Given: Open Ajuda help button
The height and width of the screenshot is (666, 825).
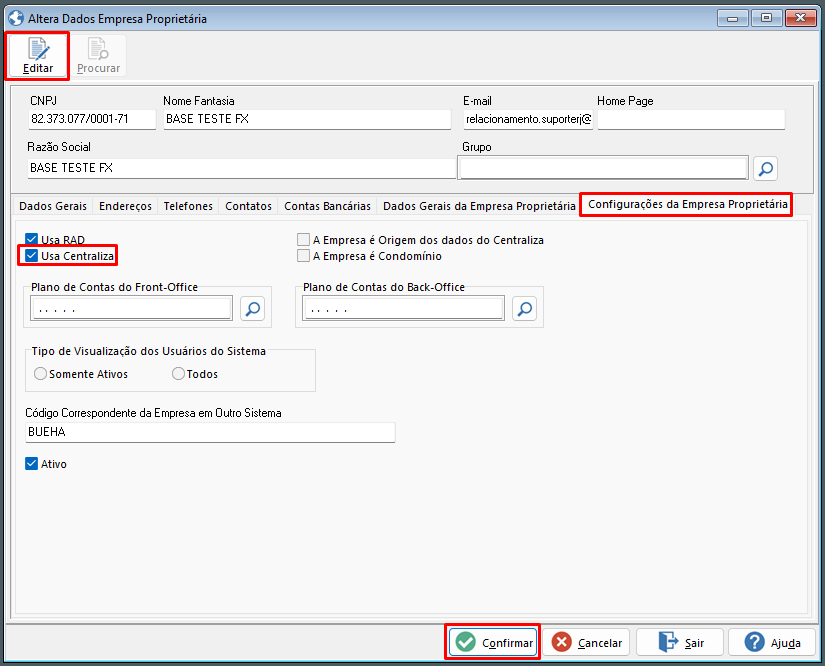Looking at the screenshot, I should [772, 642].
